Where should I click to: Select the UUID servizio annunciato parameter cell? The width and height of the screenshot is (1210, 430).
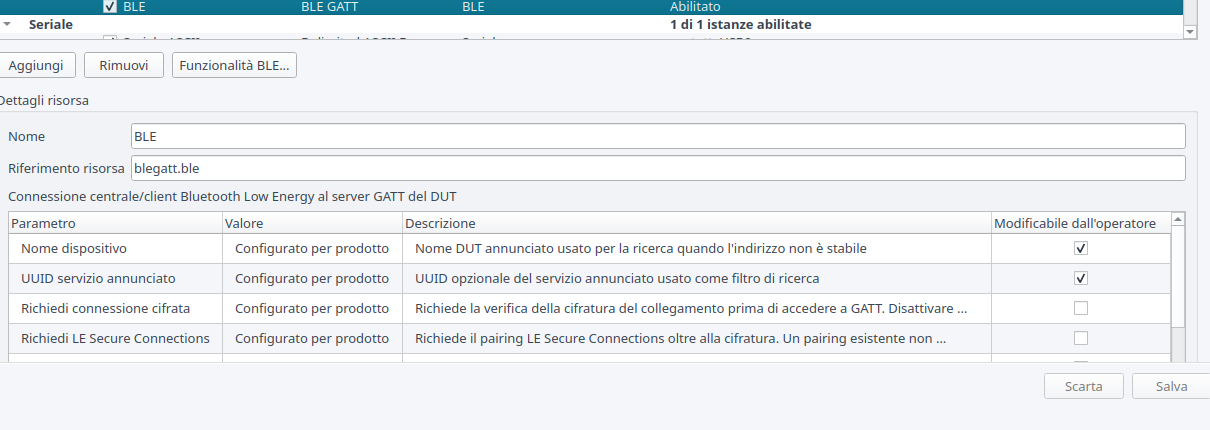115,278
